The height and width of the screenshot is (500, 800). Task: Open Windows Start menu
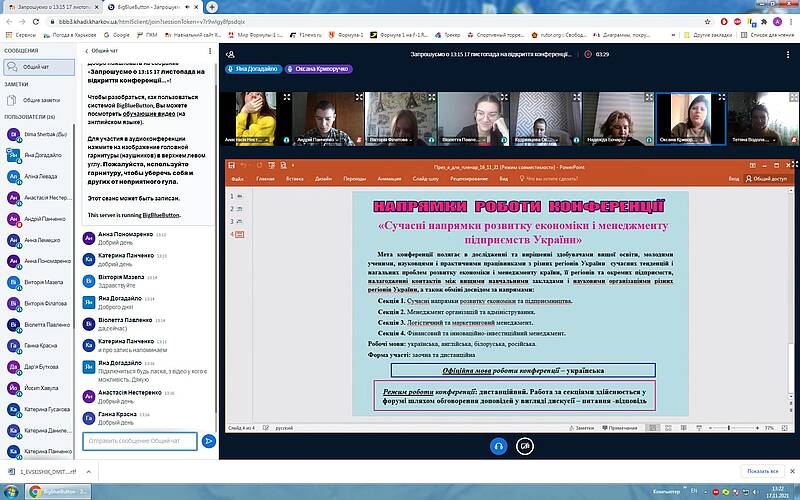(x=9, y=492)
